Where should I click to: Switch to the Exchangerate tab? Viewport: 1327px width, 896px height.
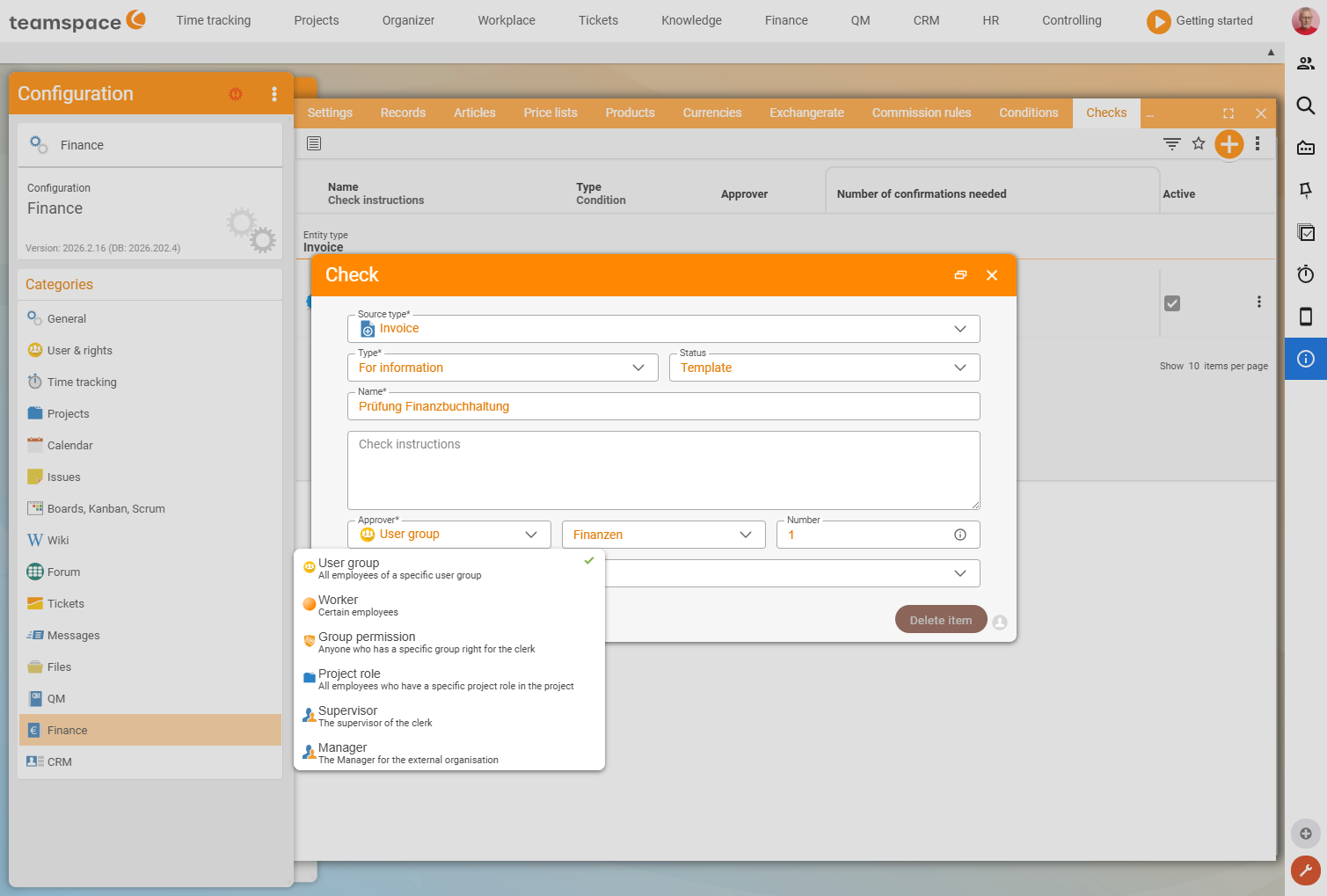pyautogui.click(x=806, y=113)
